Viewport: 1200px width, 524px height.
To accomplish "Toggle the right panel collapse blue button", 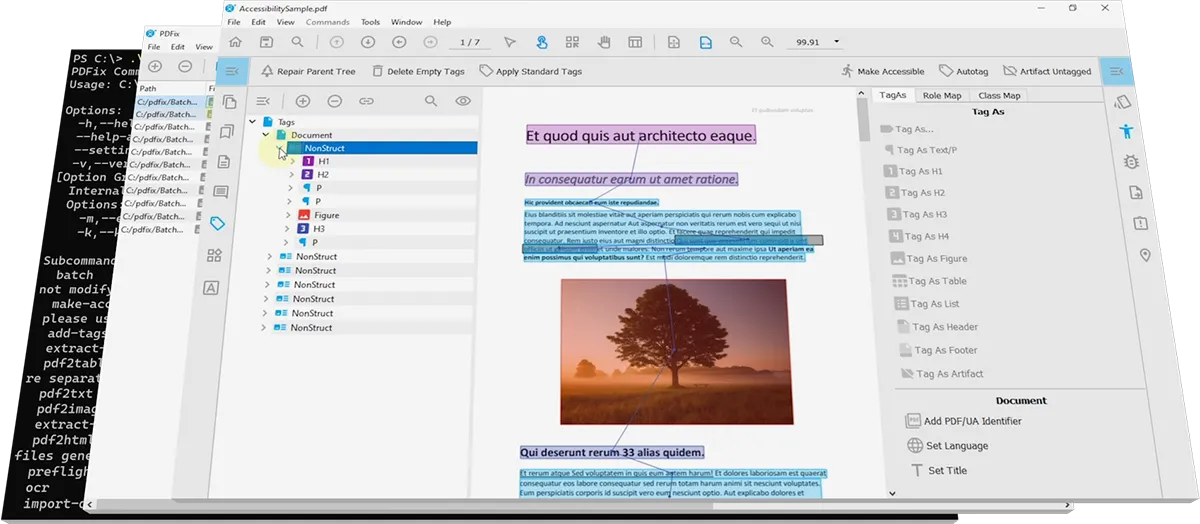I will [1115, 71].
